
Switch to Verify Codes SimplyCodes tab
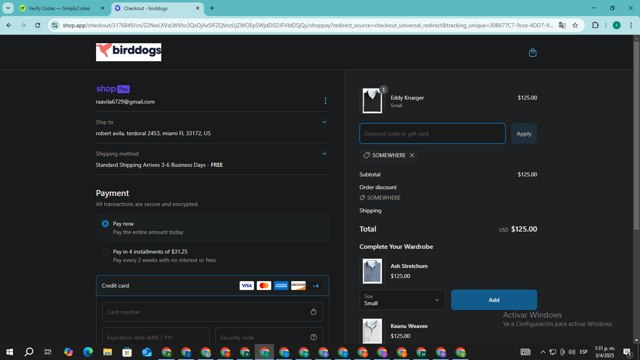(59, 8)
